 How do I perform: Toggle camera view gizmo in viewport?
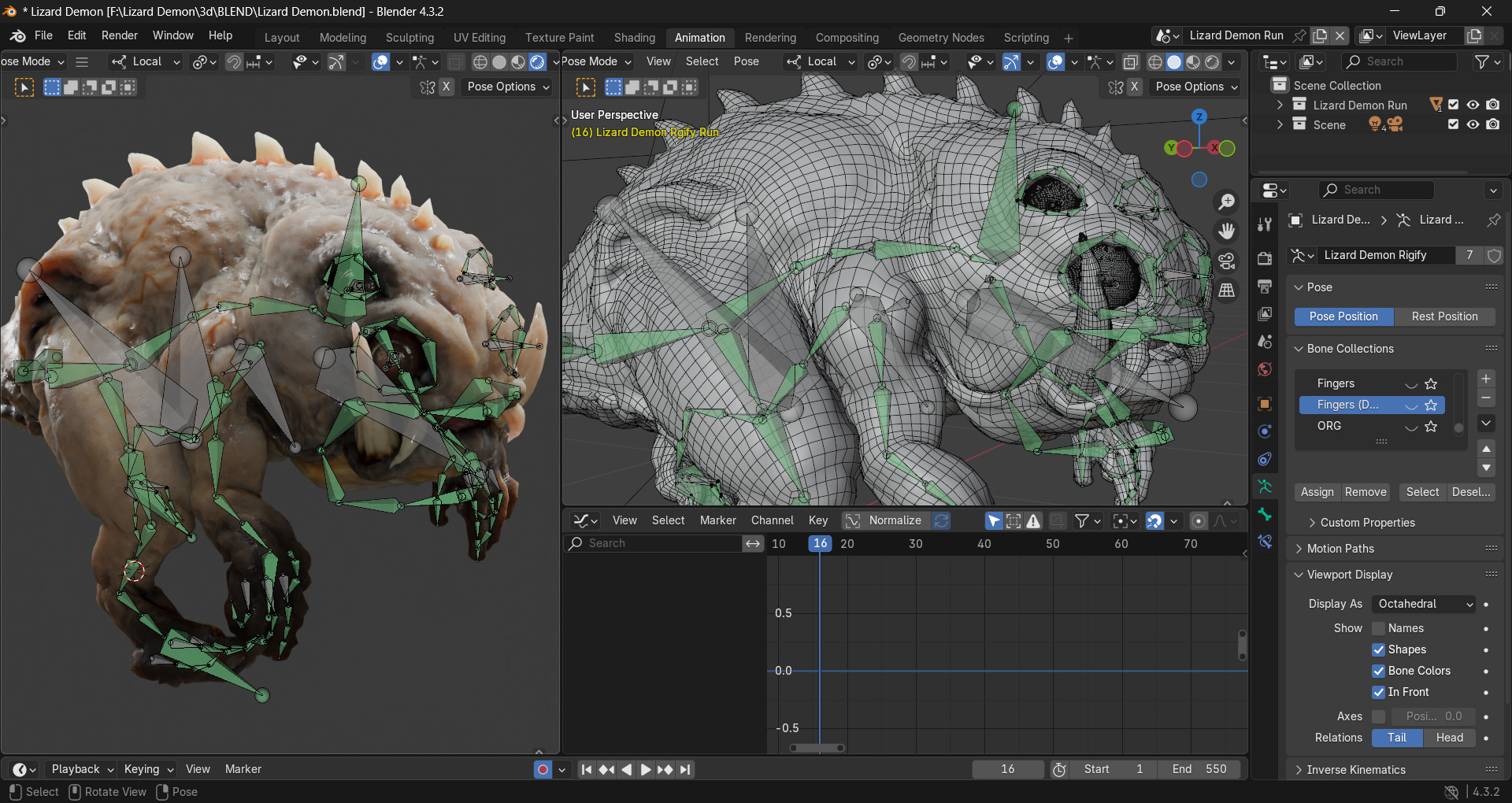point(1226,261)
